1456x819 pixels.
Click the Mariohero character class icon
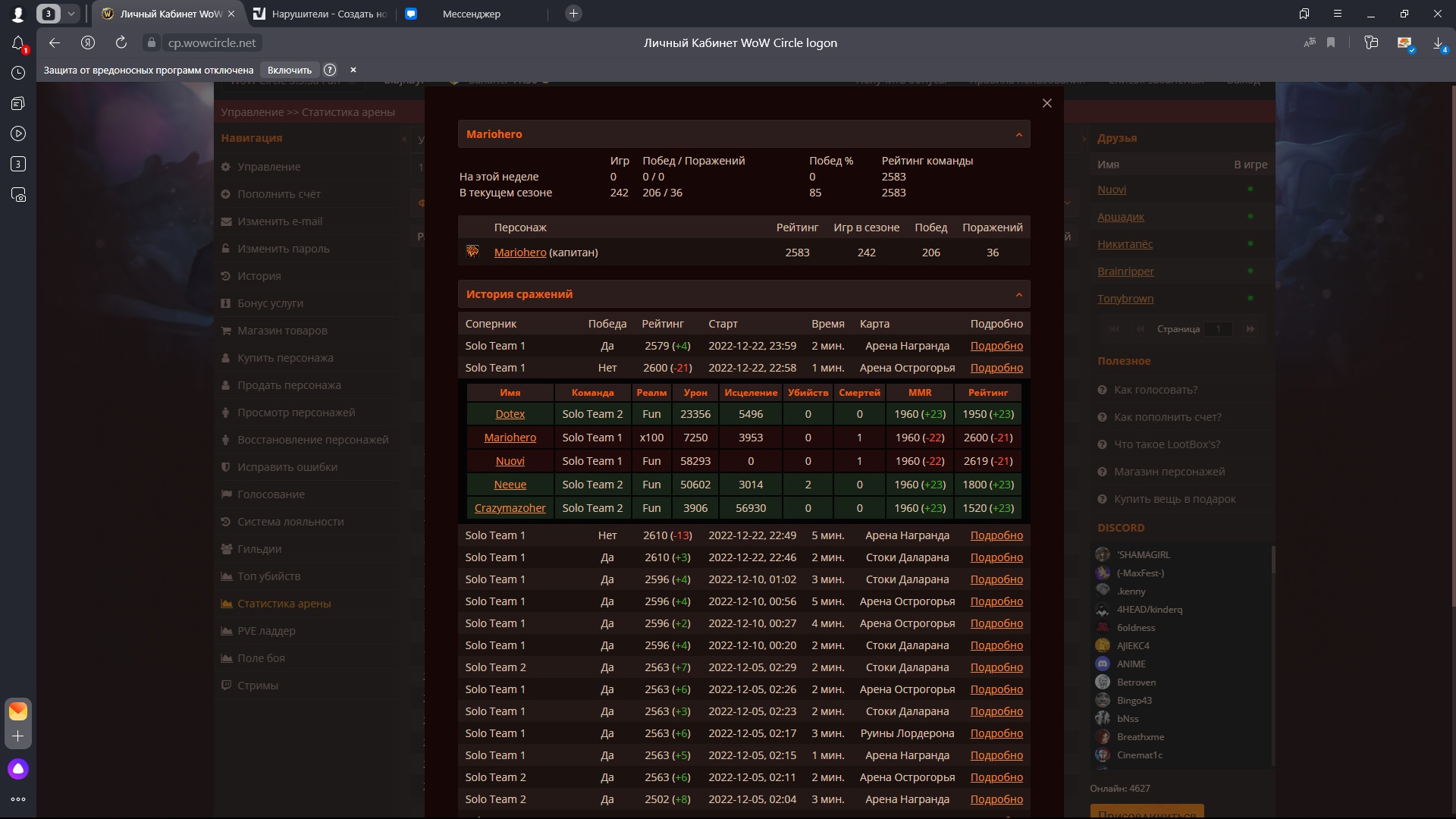coord(472,252)
